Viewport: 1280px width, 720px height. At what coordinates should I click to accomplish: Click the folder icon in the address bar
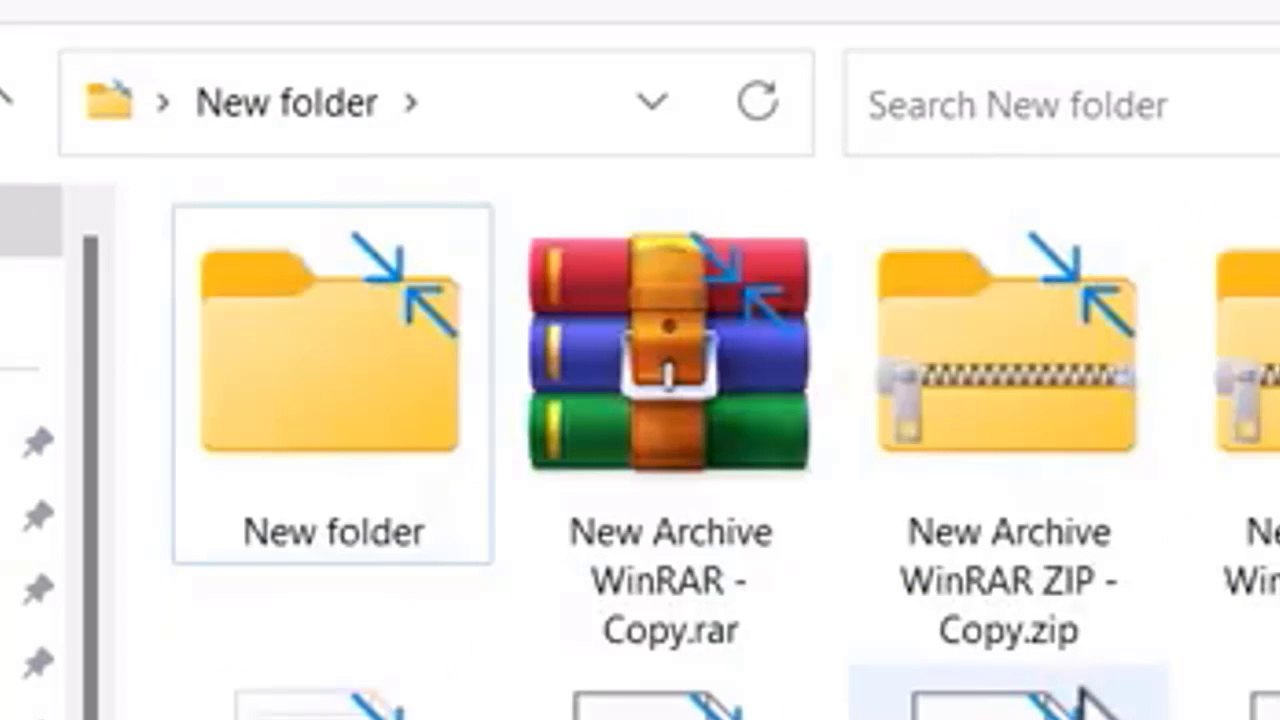tap(109, 101)
